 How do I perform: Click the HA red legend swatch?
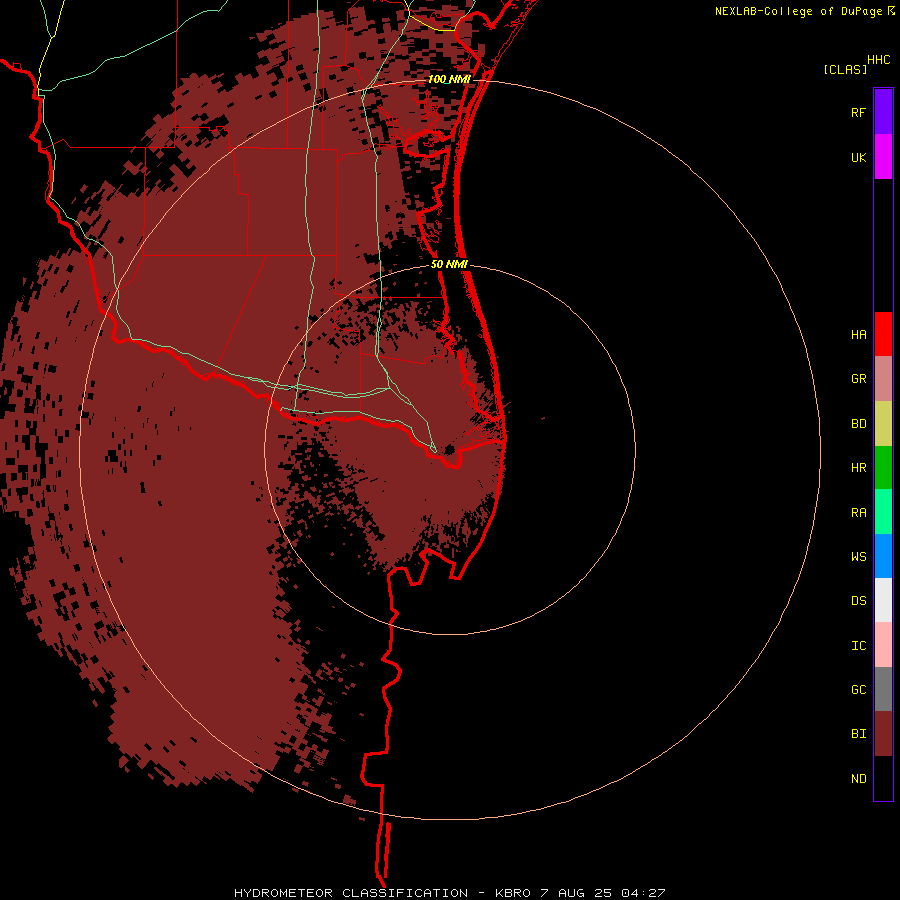pos(883,334)
